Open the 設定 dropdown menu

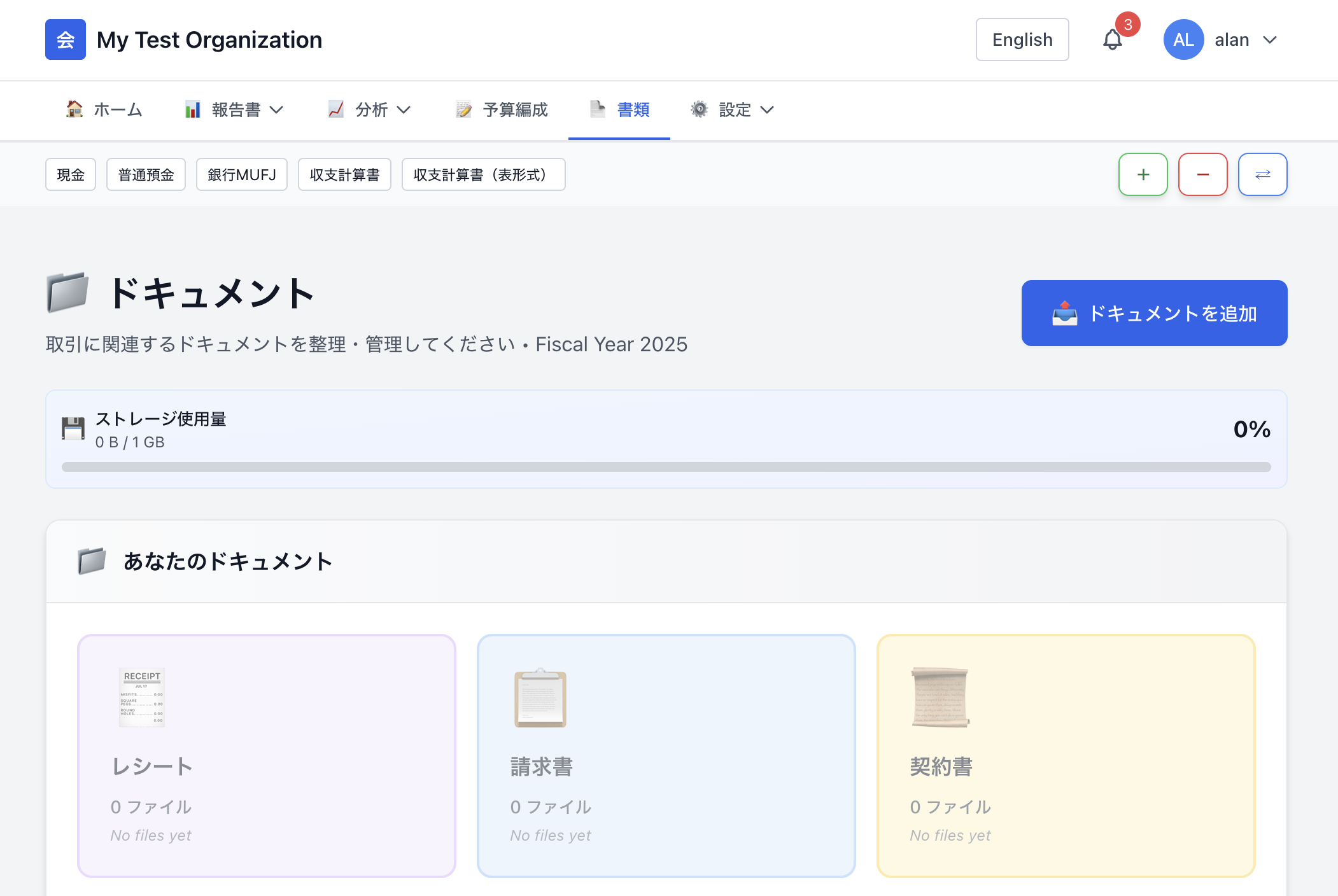(732, 109)
